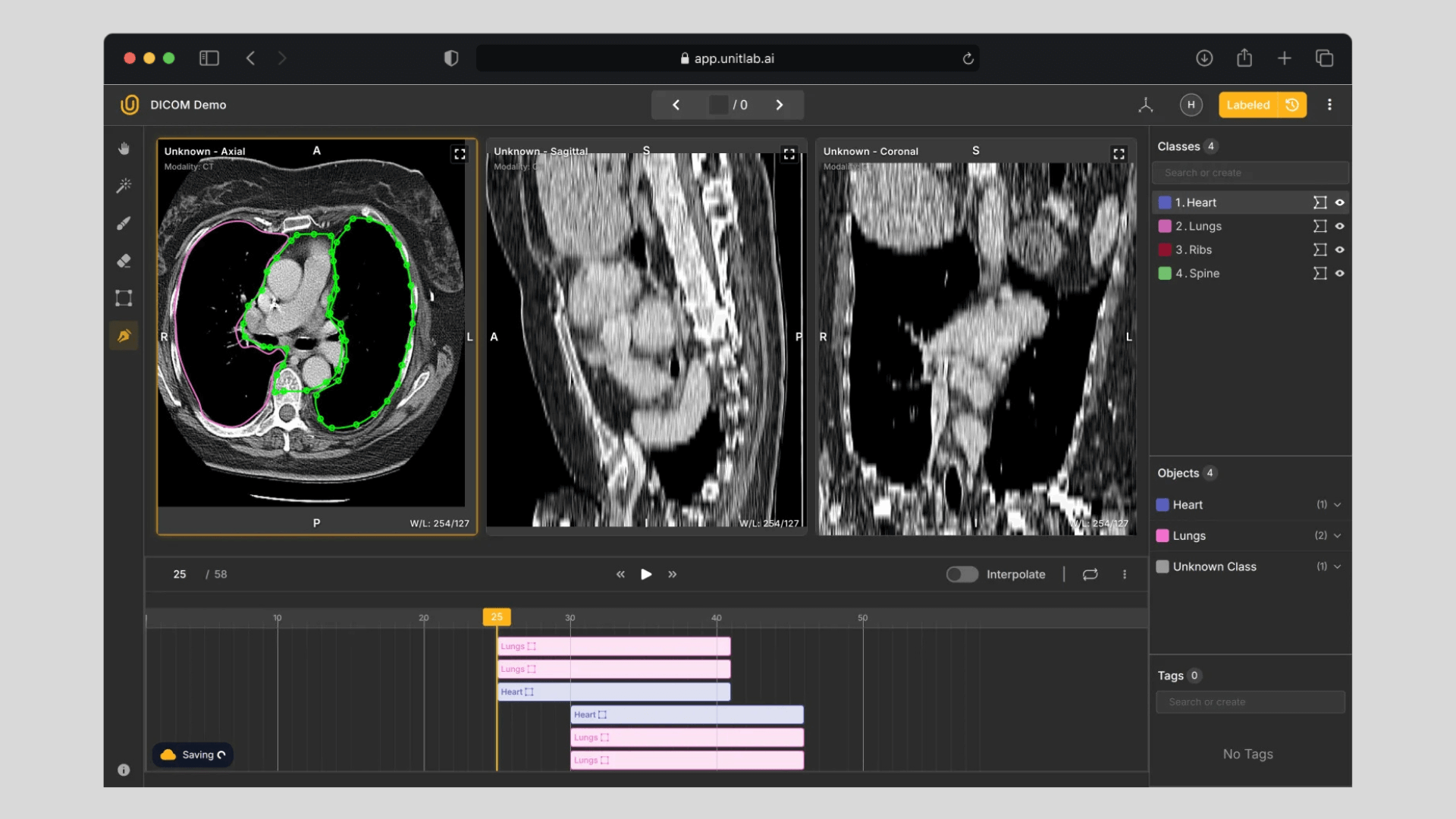Select the Pen annotation tool
The image size is (1456, 819).
click(124, 335)
